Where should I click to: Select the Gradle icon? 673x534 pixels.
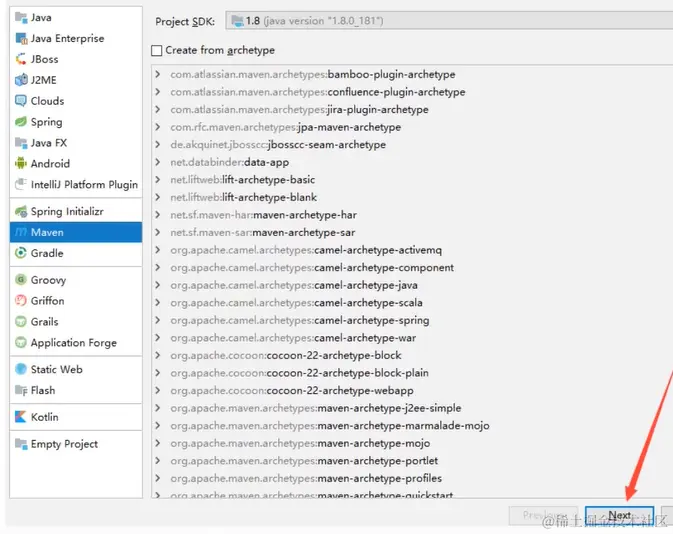[21, 253]
